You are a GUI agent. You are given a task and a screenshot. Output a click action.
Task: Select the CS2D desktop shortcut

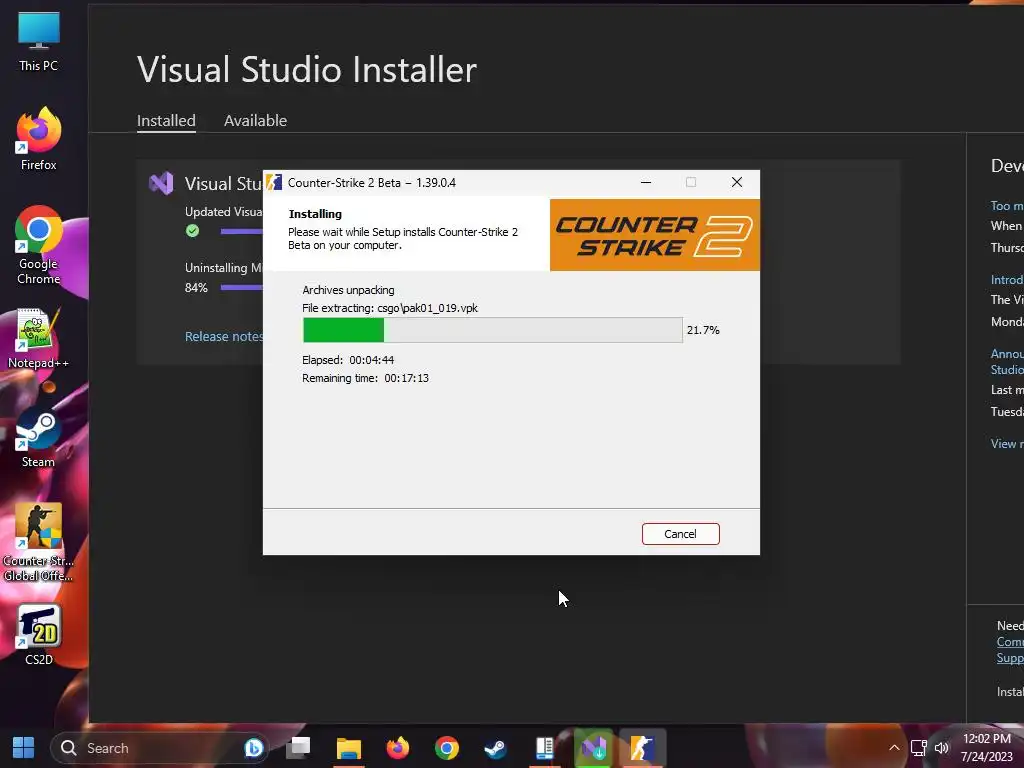click(x=39, y=635)
